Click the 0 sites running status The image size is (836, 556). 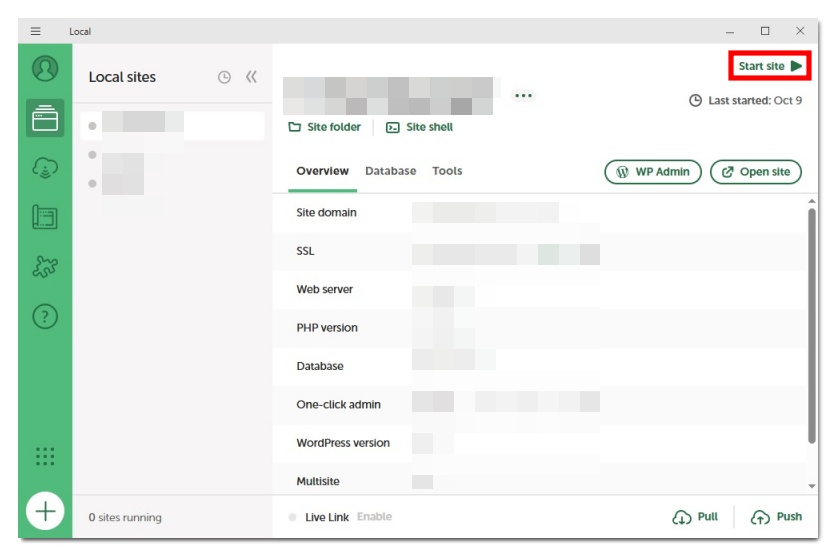[x=125, y=518]
